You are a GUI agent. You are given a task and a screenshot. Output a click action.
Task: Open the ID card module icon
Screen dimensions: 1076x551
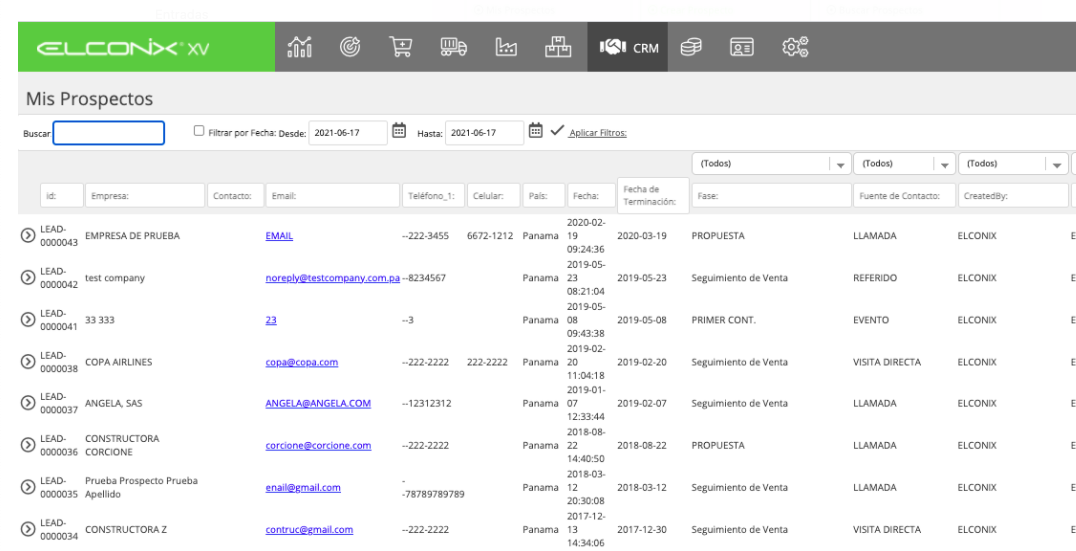(x=742, y=47)
